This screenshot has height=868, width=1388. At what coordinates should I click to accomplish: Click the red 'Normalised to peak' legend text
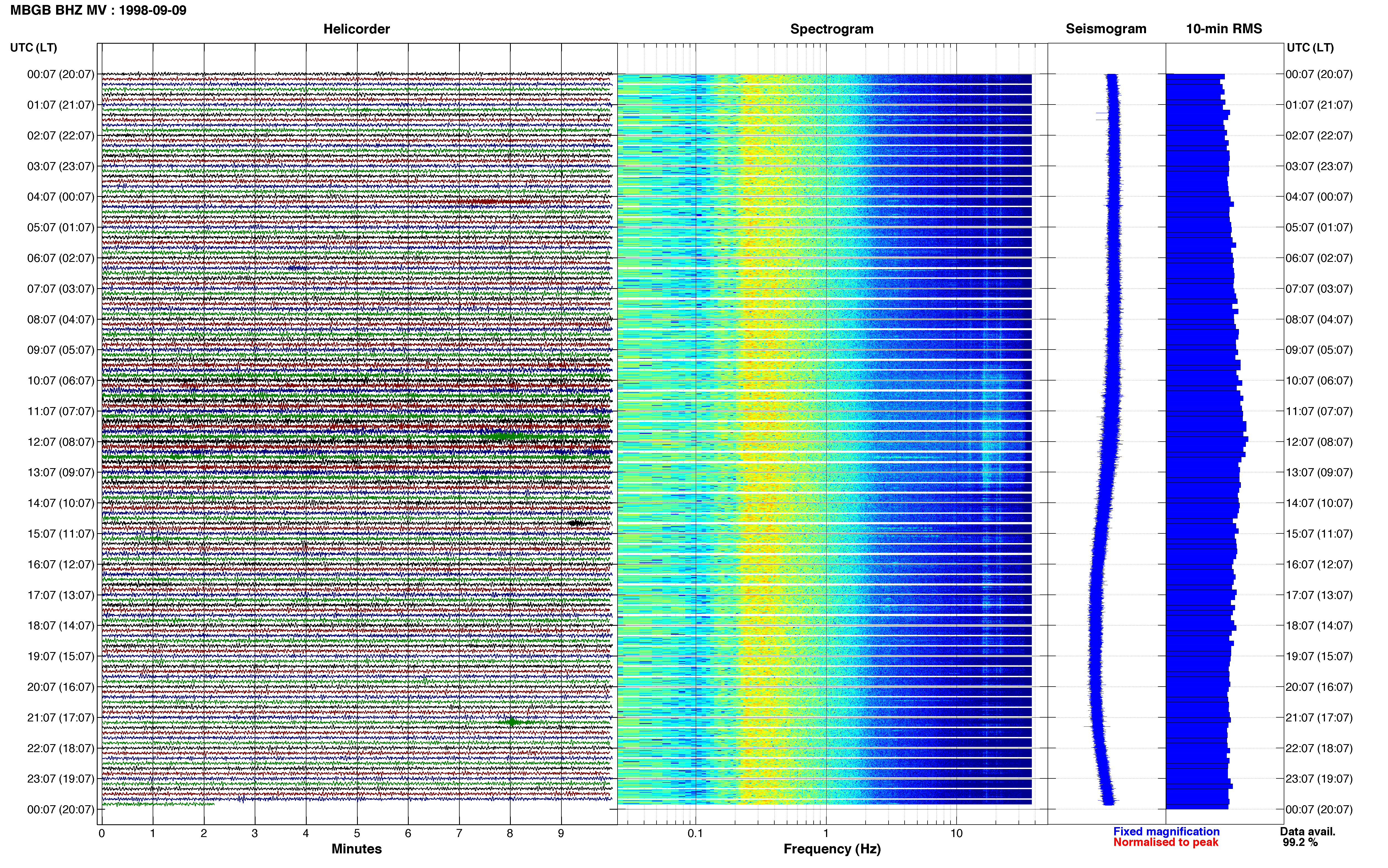(x=1166, y=842)
